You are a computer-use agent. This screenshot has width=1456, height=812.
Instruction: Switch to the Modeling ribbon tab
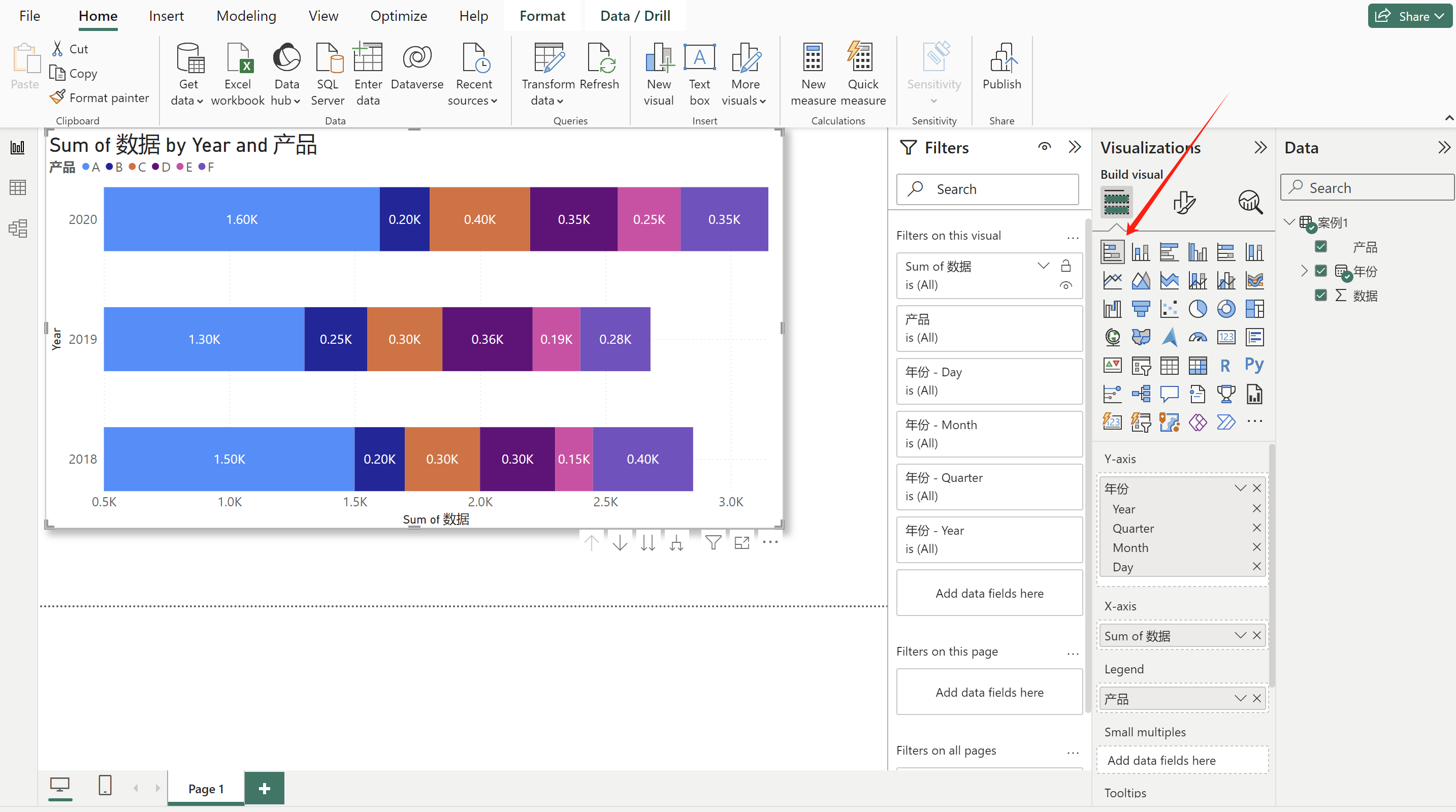[246, 16]
